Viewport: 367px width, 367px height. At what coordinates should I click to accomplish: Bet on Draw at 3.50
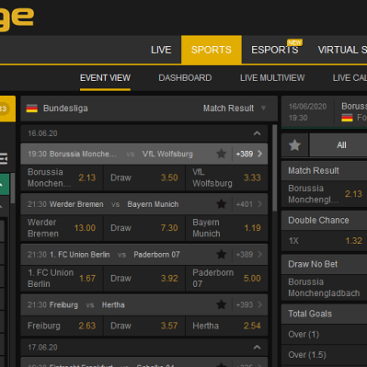pos(144,178)
